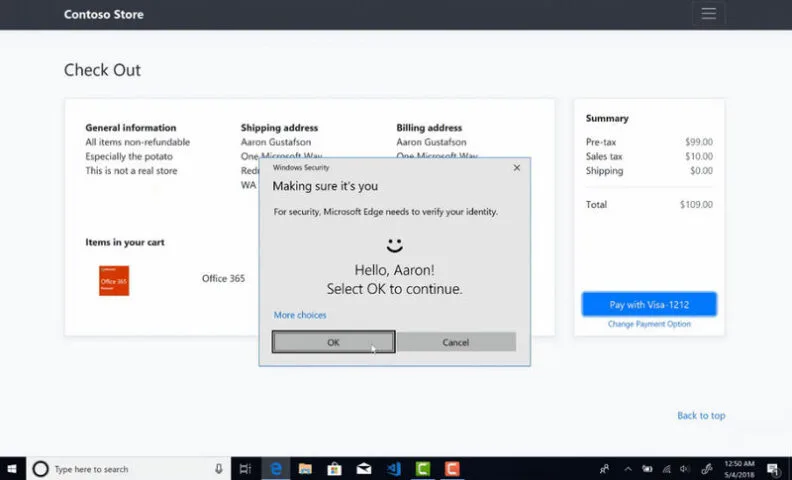Launch Microsoft Store from the taskbar

(334, 469)
